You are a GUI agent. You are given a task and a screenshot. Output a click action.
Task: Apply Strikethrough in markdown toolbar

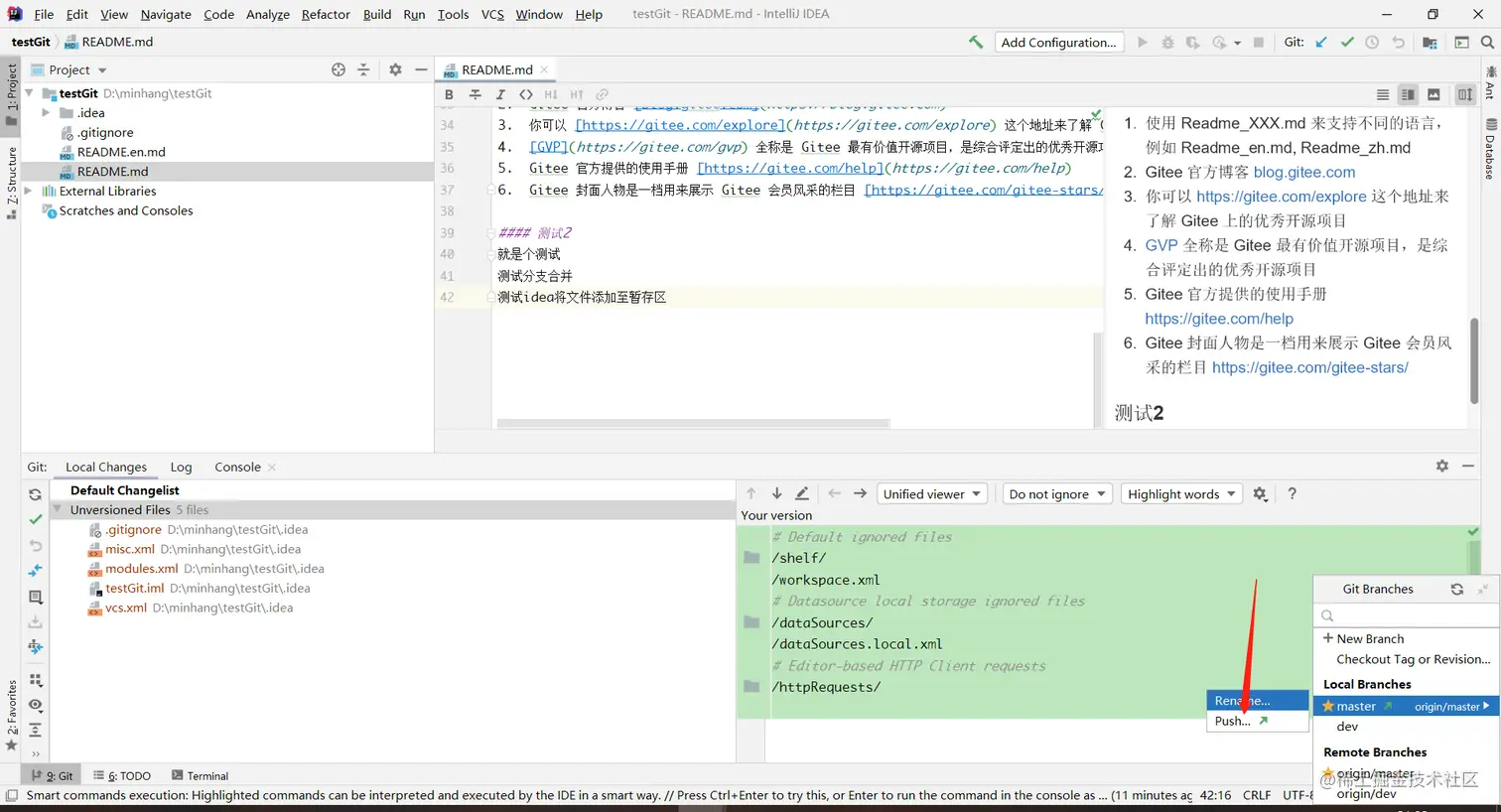(x=475, y=94)
